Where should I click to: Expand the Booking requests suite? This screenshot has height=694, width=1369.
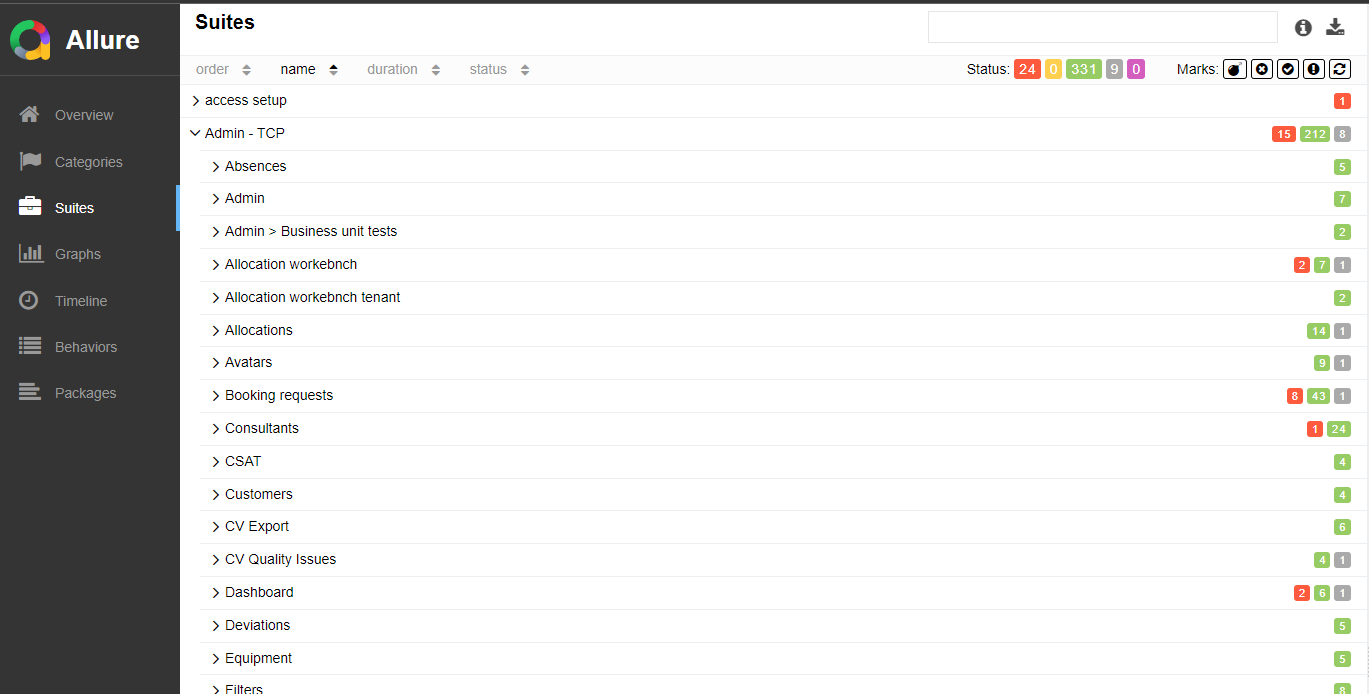[x=215, y=396]
